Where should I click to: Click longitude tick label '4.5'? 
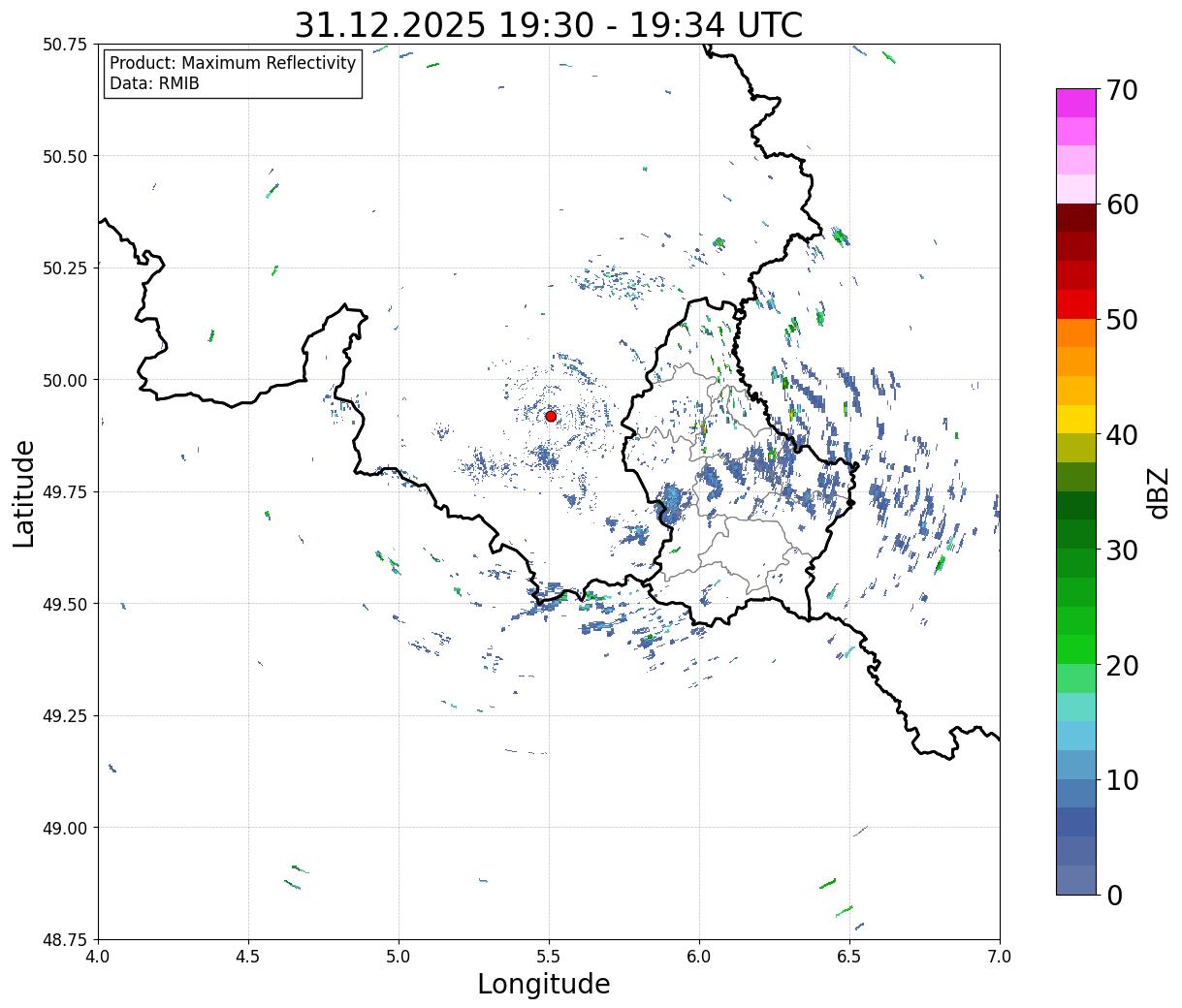248,957
